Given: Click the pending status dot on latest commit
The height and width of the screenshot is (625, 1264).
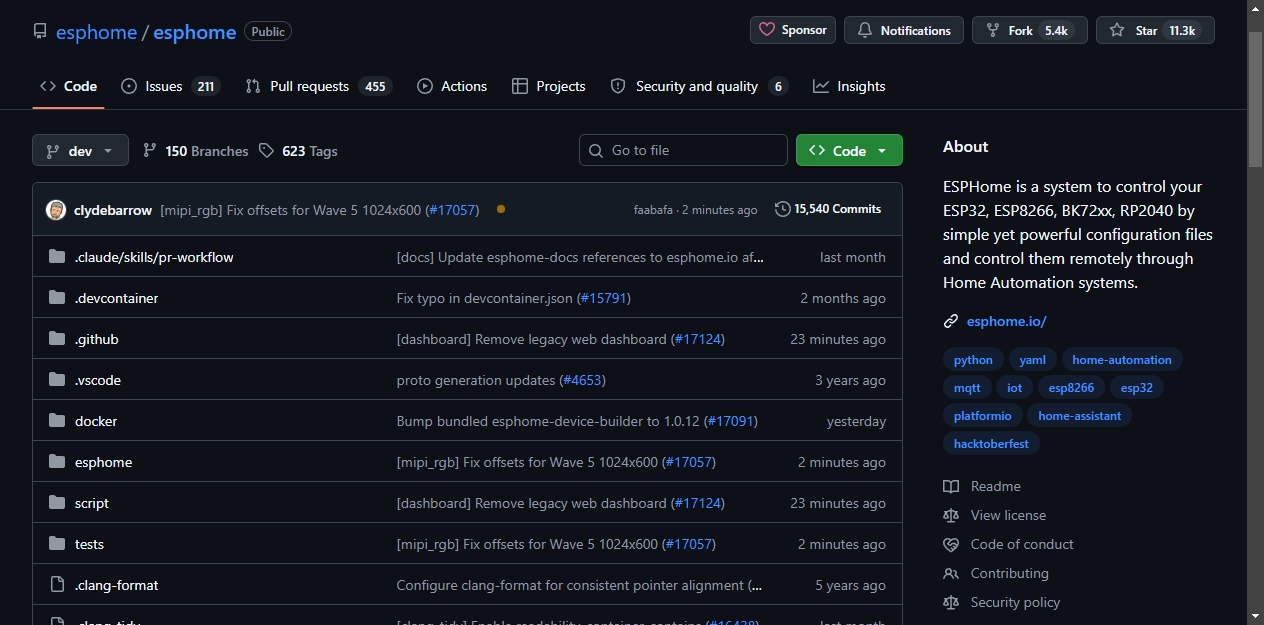Looking at the screenshot, I should click(501, 209).
